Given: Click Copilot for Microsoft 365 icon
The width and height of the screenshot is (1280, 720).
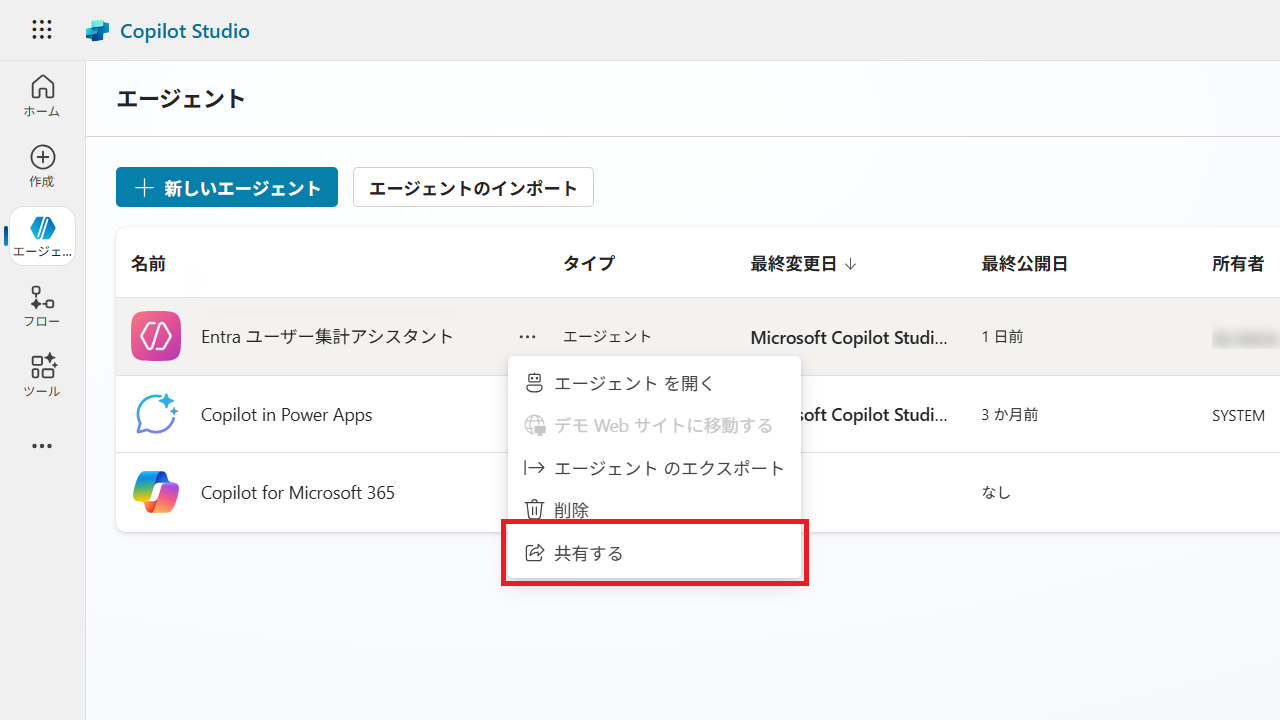Looking at the screenshot, I should coord(156,492).
